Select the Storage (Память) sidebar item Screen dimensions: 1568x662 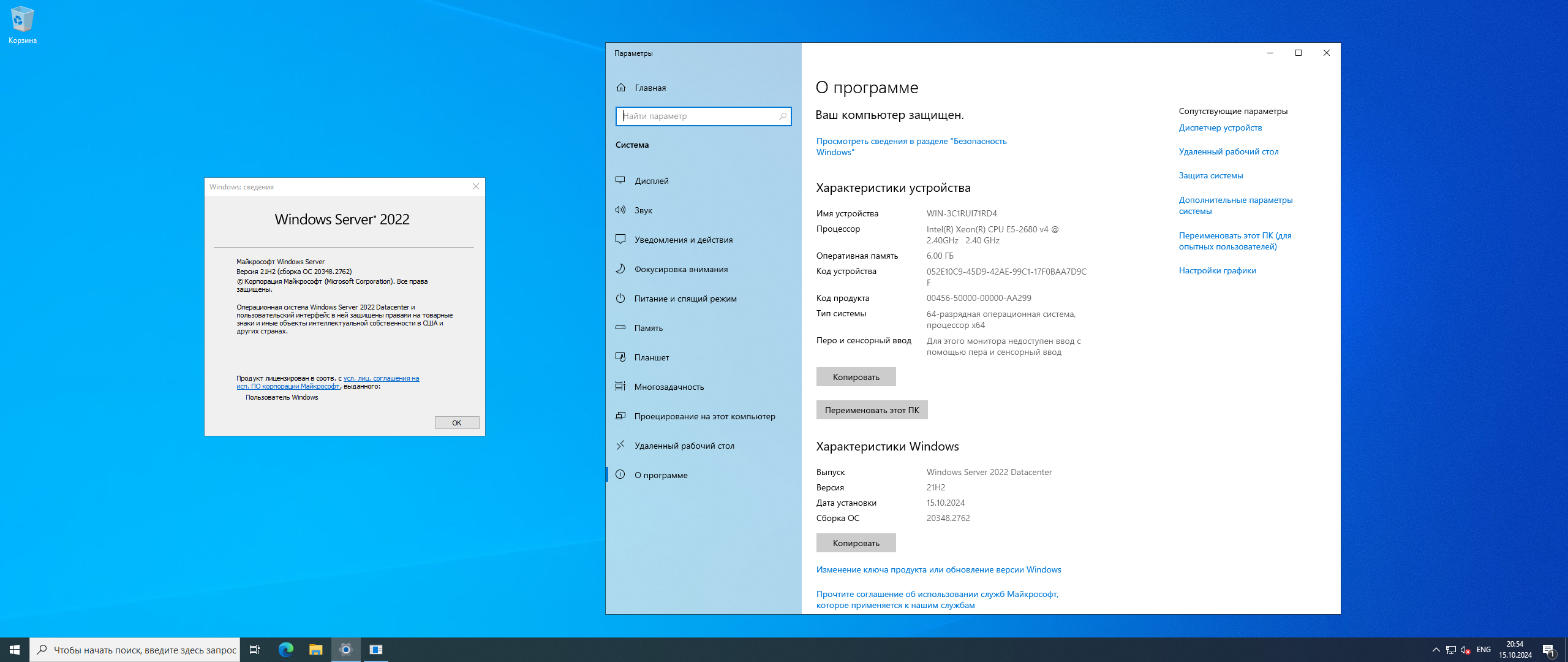click(x=648, y=328)
